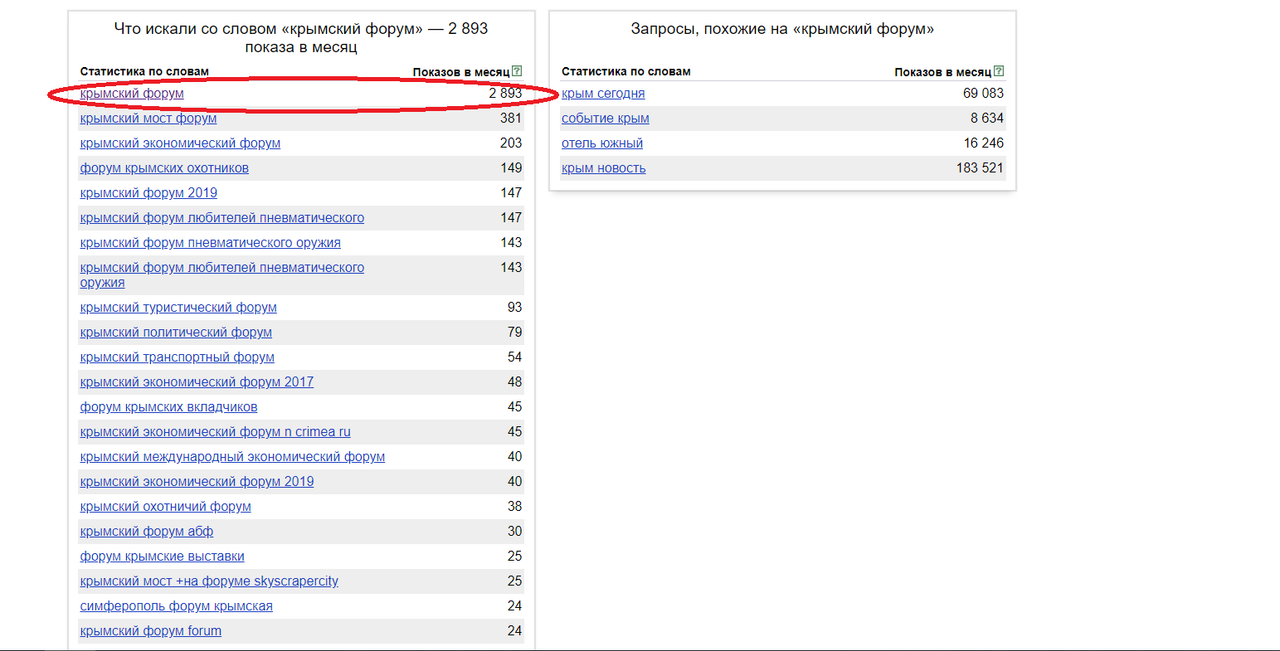Open "крымский охотничий форум" query
This screenshot has height=651, width=1280.
(165, 507)
